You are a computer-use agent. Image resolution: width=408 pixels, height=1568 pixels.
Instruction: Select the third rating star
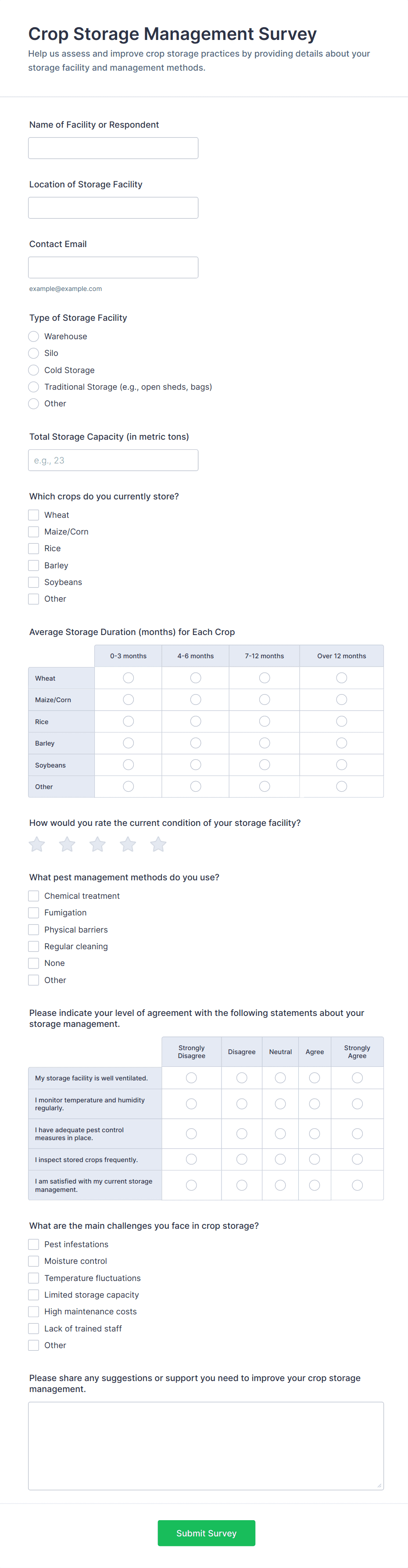pyautogui.click(x=97, y=844)
